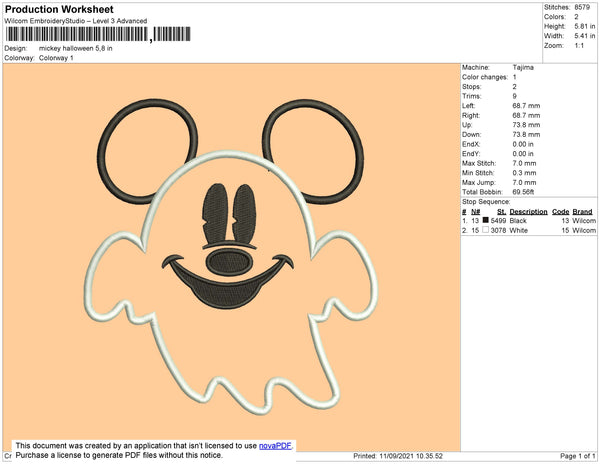The width and height of the screenshot is (600, 464).
Task: Select the White row in Stop Sequence
Action: pyautogui.click(x=529, y=230)
